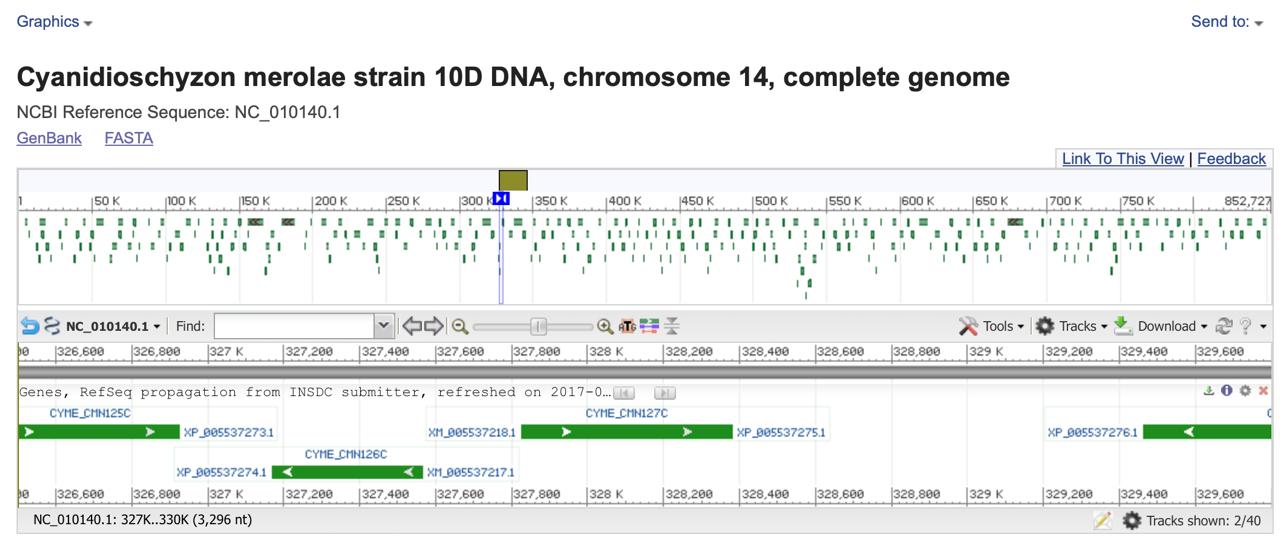Viewport: 1280px width, 551px height.
Task: Open the GenBank link
Action: click(49, 138)
